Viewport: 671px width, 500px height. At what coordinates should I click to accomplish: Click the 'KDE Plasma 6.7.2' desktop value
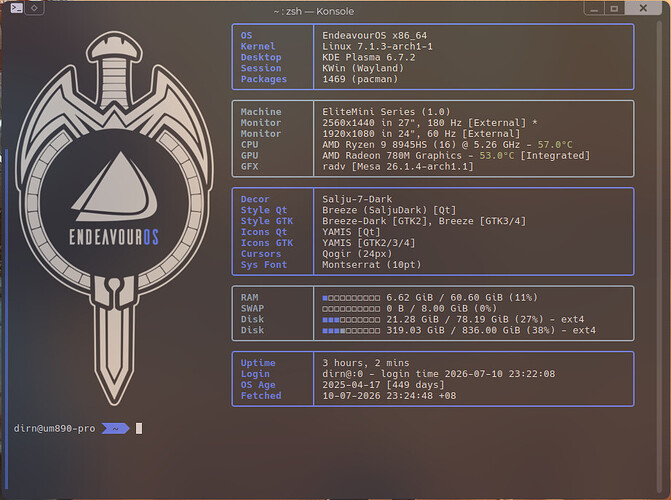click(x=368, y=57)
